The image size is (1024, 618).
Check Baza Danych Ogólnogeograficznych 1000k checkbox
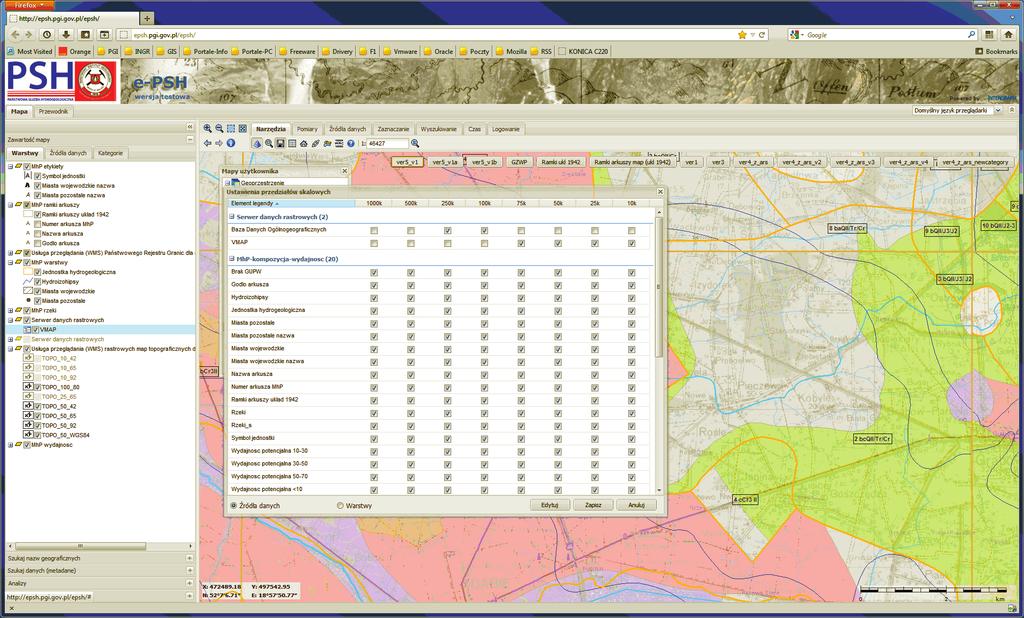point(374,231)
